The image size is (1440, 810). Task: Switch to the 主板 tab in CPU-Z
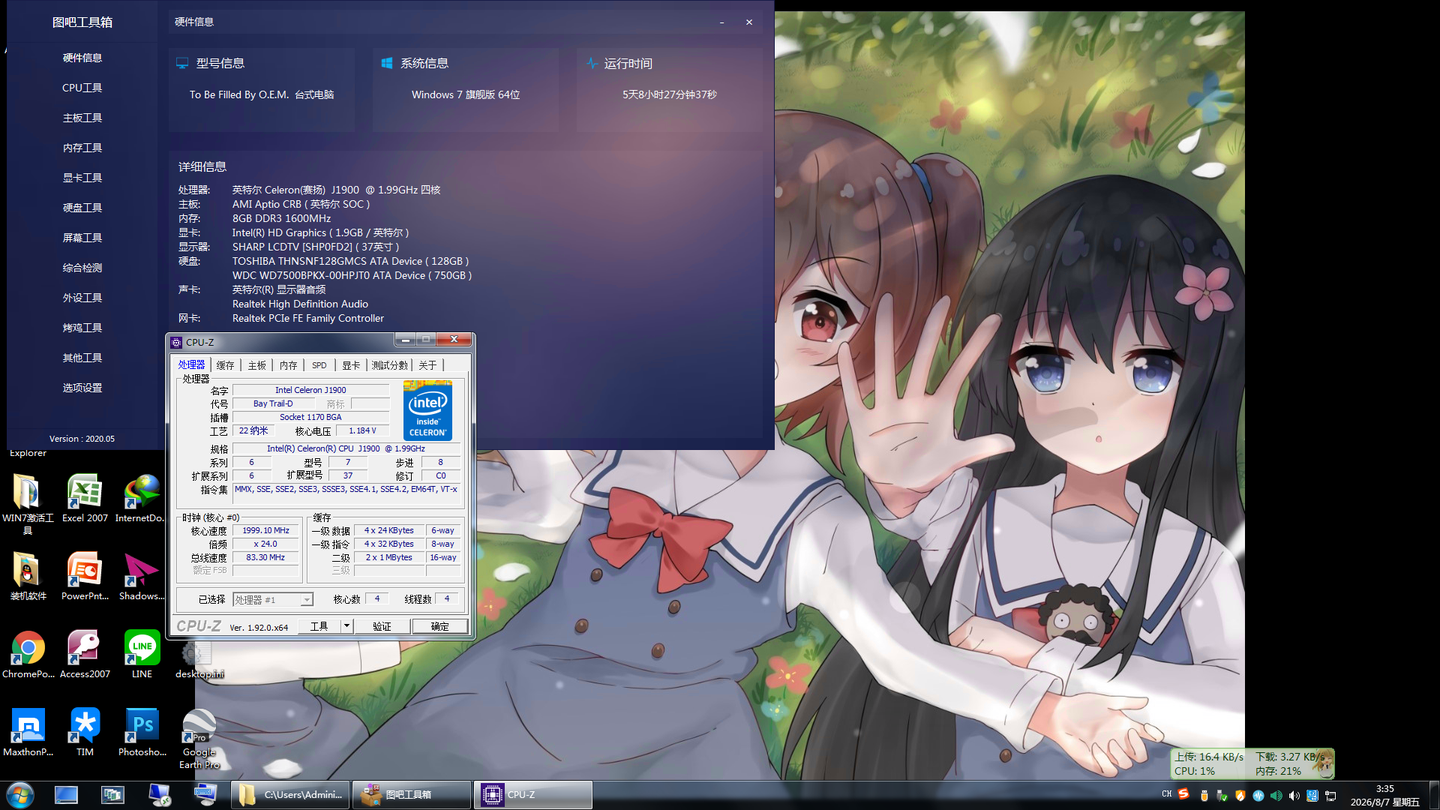pyautogui.click(x=257, y=365)
